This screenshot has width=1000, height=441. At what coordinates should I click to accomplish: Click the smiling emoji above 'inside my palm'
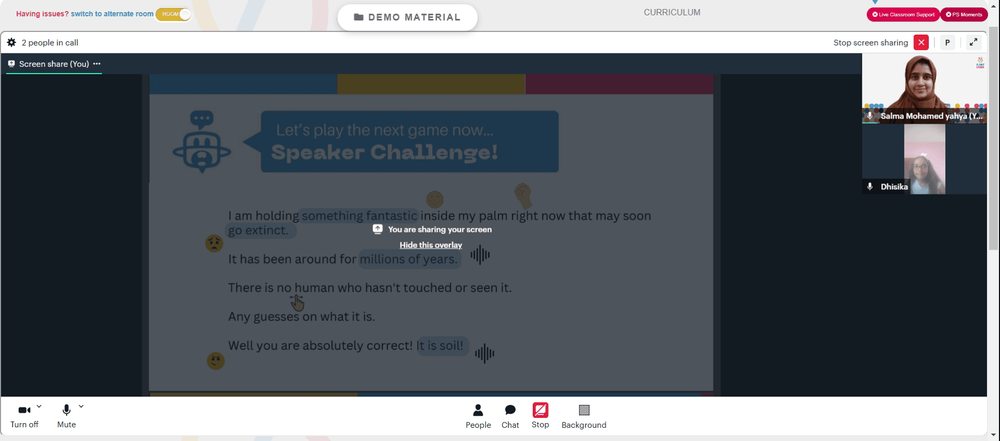[x=434, y=199]
